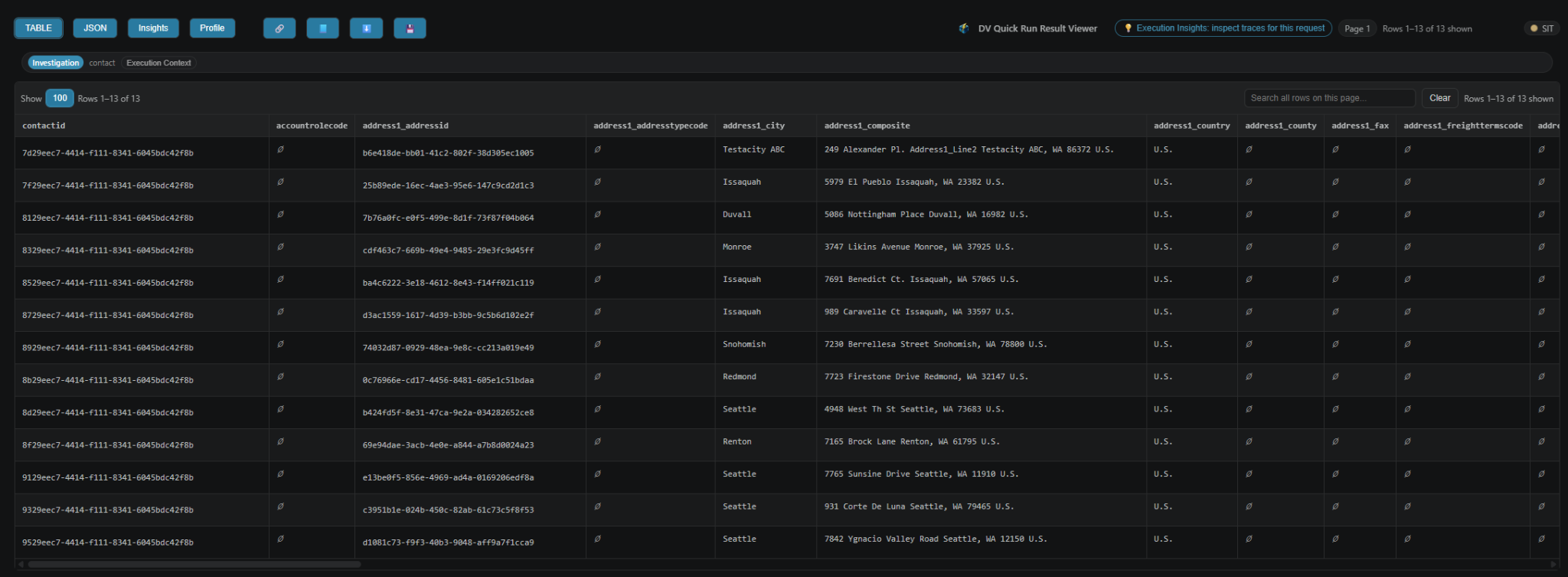The image size is (1568, 577).
Task: Sort by accountrolecode column header
Action: click(312, 126)
